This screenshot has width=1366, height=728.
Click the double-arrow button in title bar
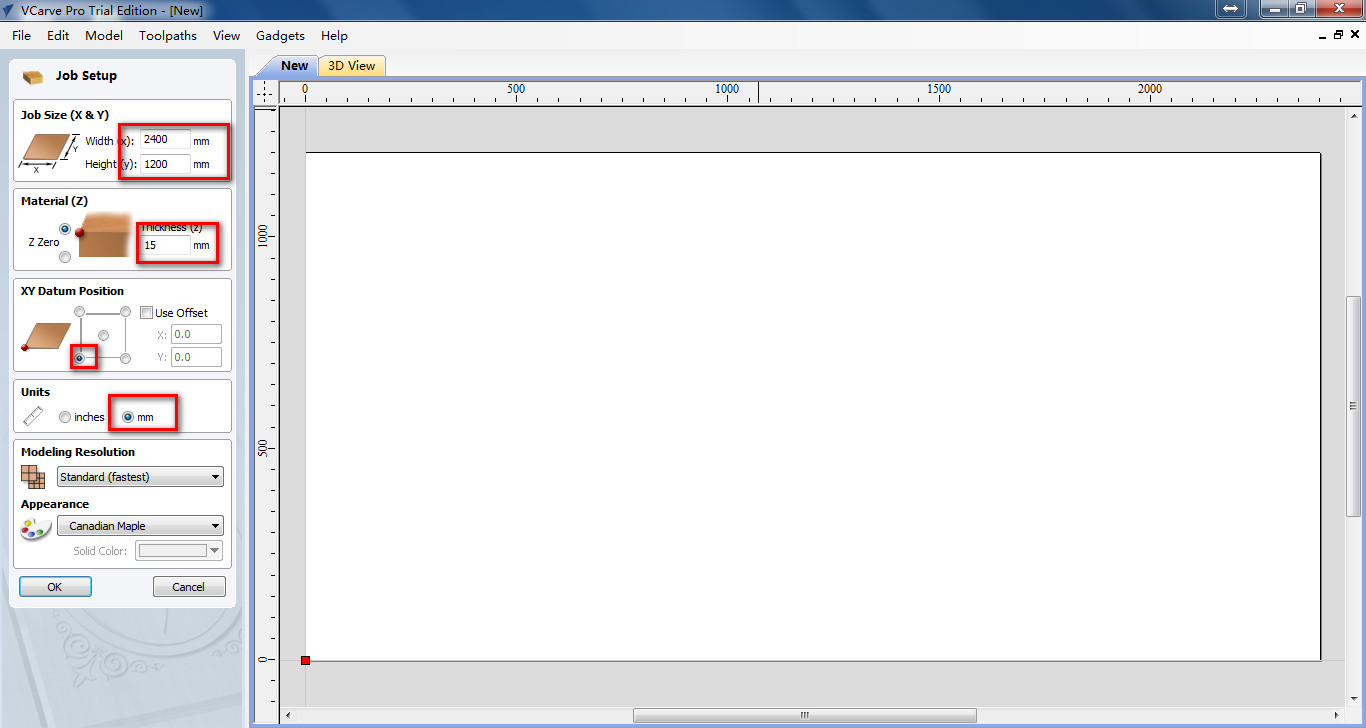tap(1230, 8)
